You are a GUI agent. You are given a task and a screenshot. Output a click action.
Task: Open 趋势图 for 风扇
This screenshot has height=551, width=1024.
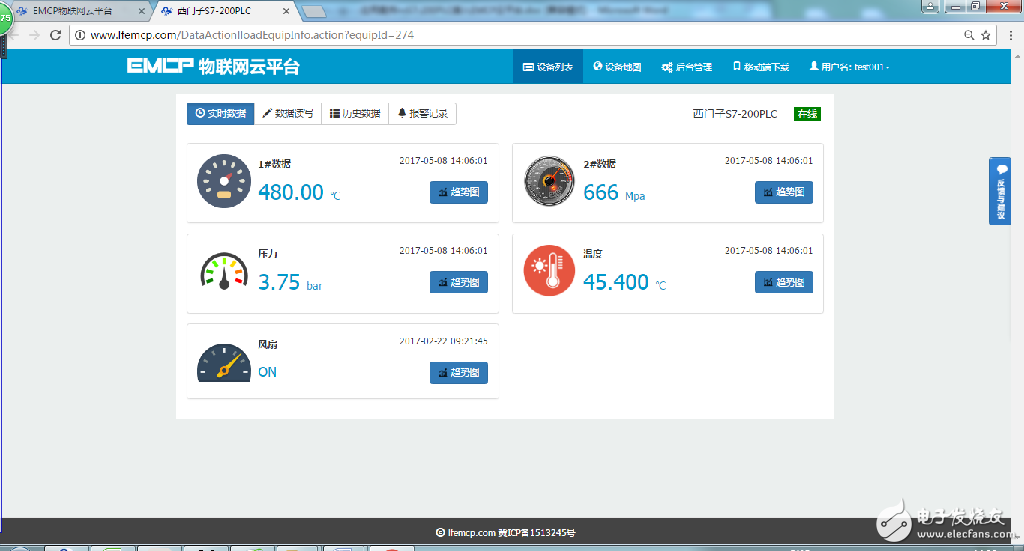[x=458, y=373]
